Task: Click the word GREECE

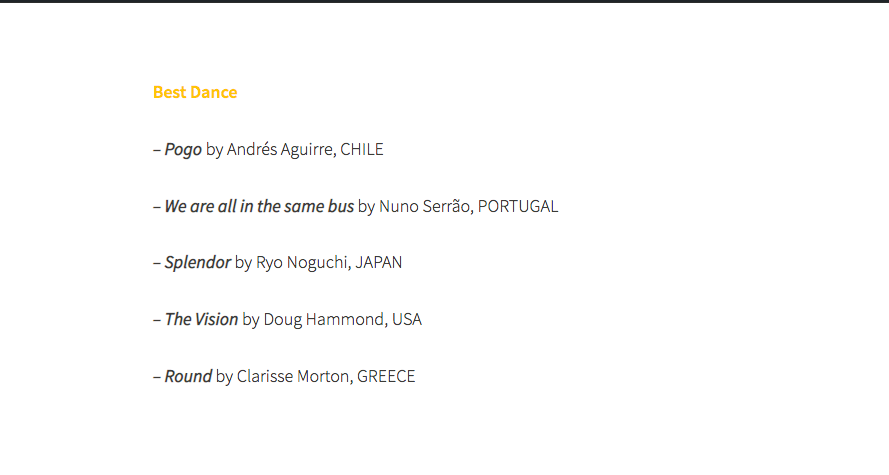Action: coord(386,376)
